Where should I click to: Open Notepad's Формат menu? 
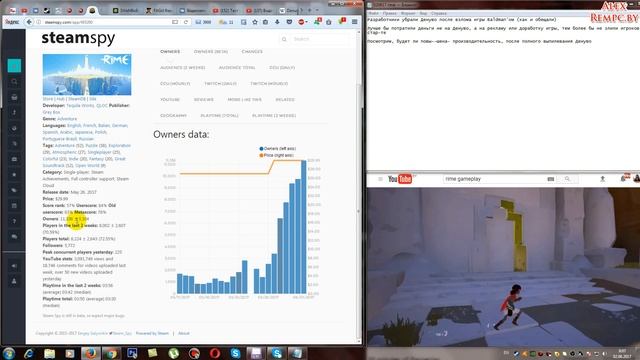tap(408, 13)
